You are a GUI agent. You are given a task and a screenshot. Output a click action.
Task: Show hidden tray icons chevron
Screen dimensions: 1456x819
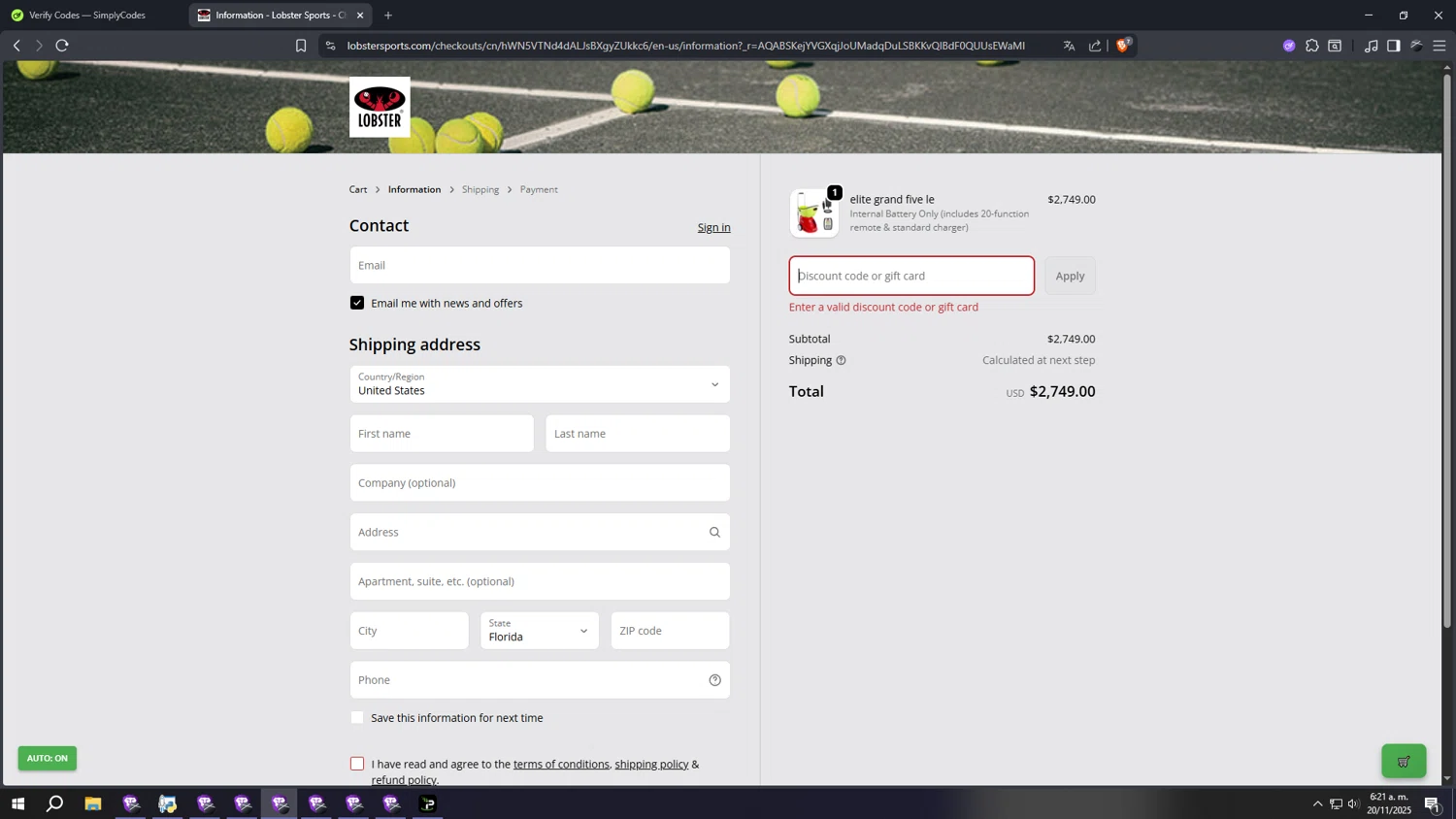pyautogui.click(x=1317, y=803)
